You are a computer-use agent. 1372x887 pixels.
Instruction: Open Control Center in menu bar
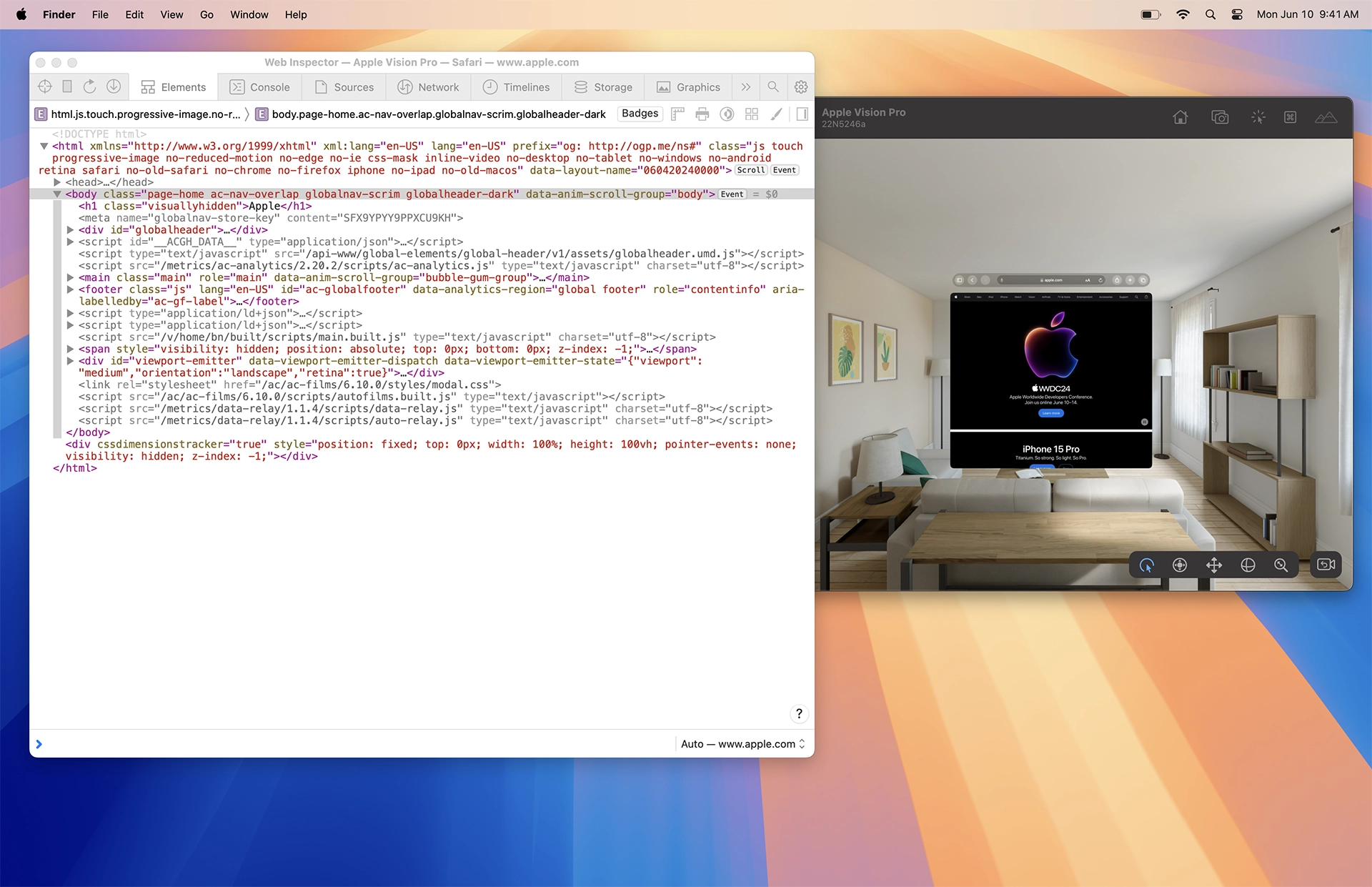pyautogui.click(x=1237, y=14)
